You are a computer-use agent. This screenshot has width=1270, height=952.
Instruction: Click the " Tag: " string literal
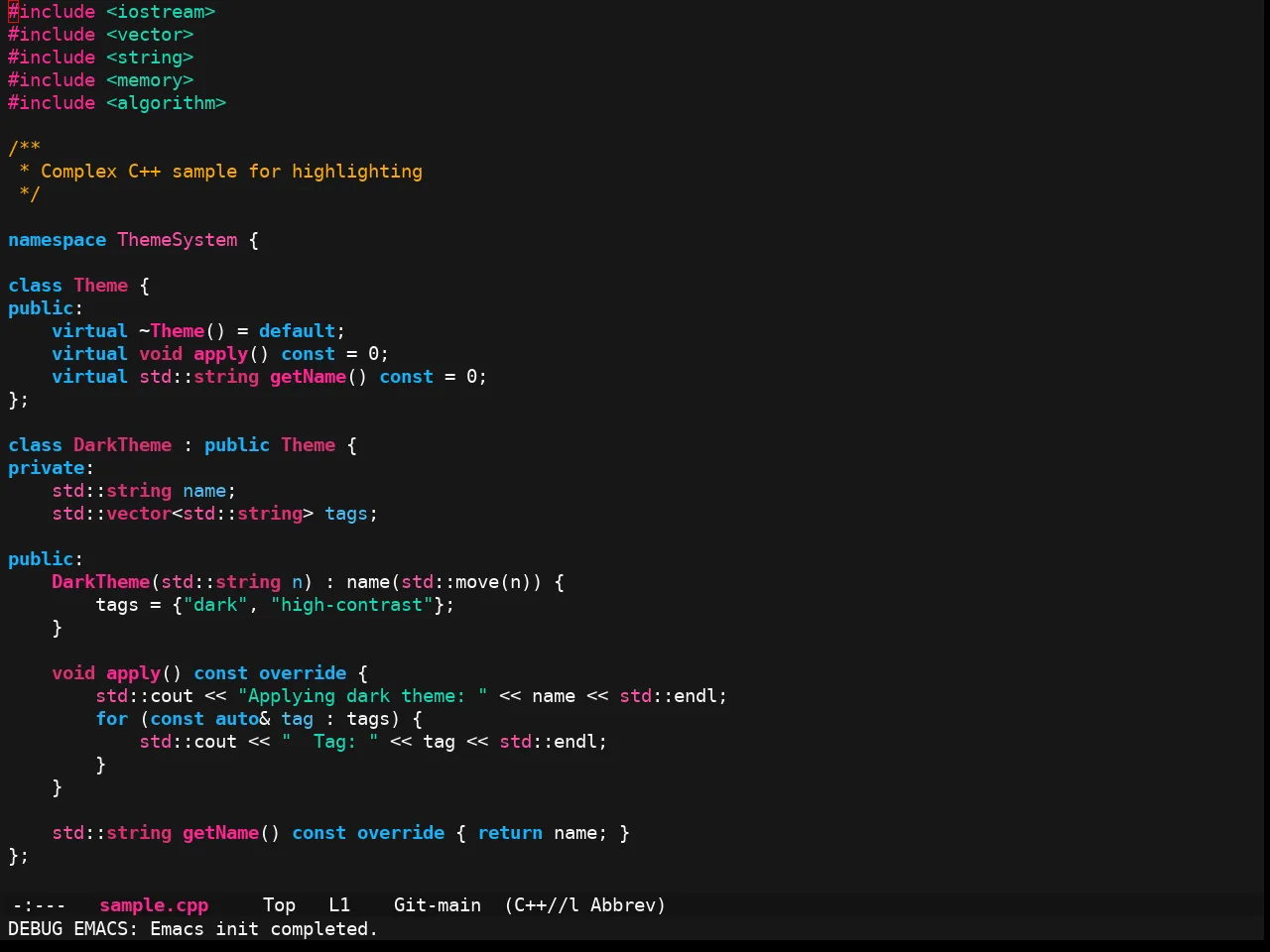[330, 742]
